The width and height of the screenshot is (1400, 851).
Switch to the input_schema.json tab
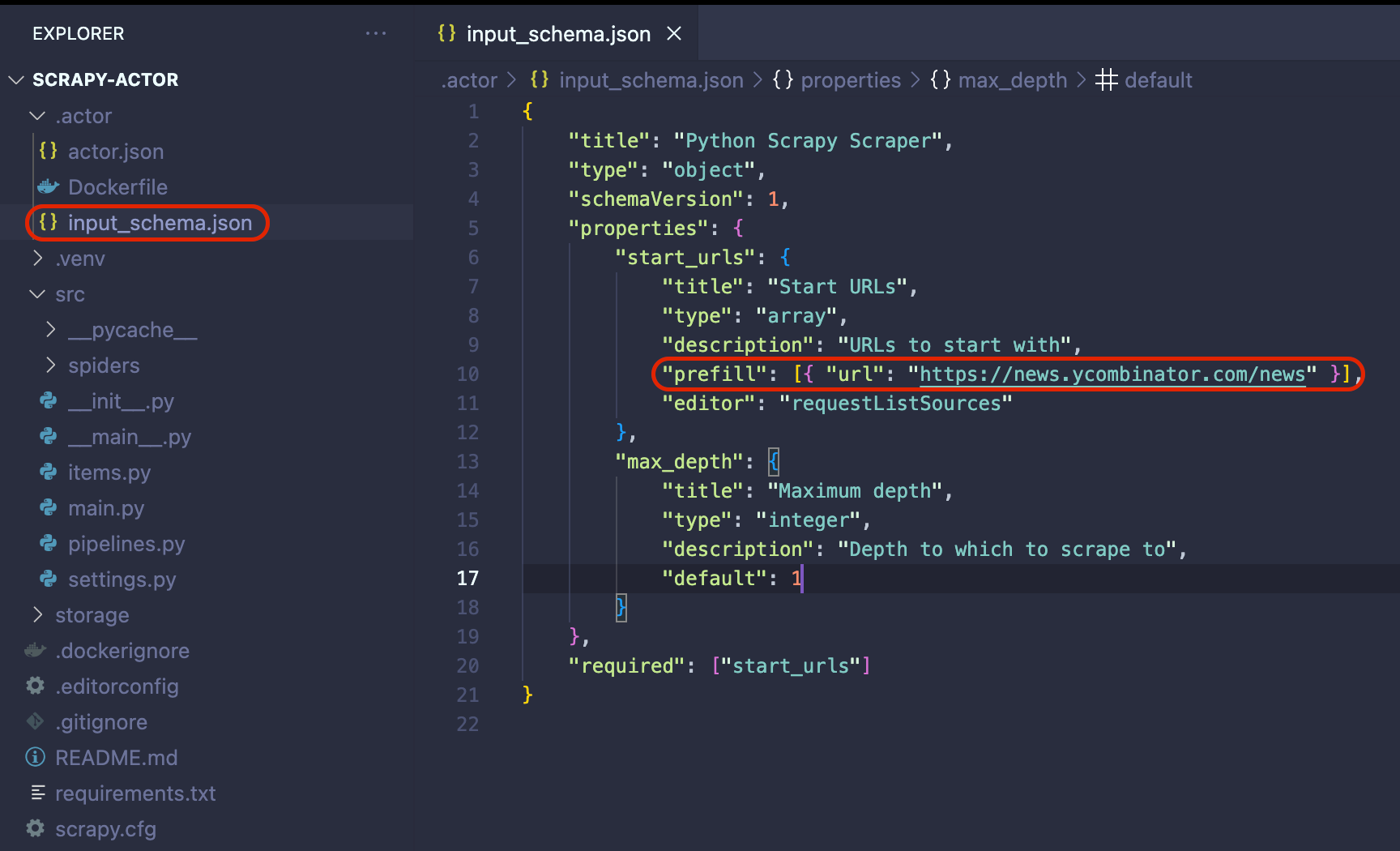(557, 33)
